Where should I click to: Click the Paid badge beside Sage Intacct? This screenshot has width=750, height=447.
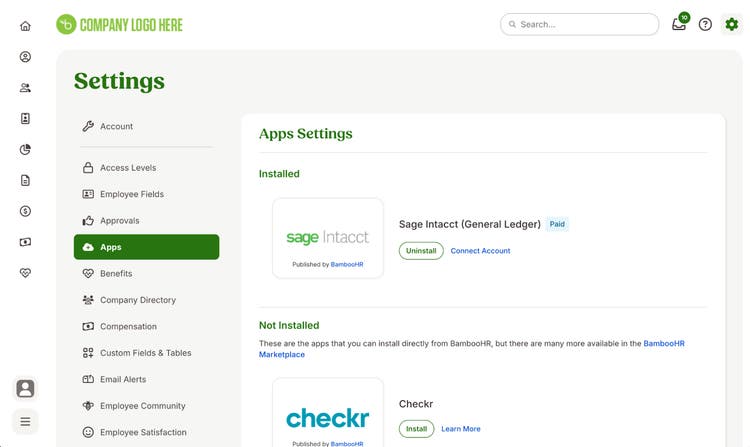point(557,224)
